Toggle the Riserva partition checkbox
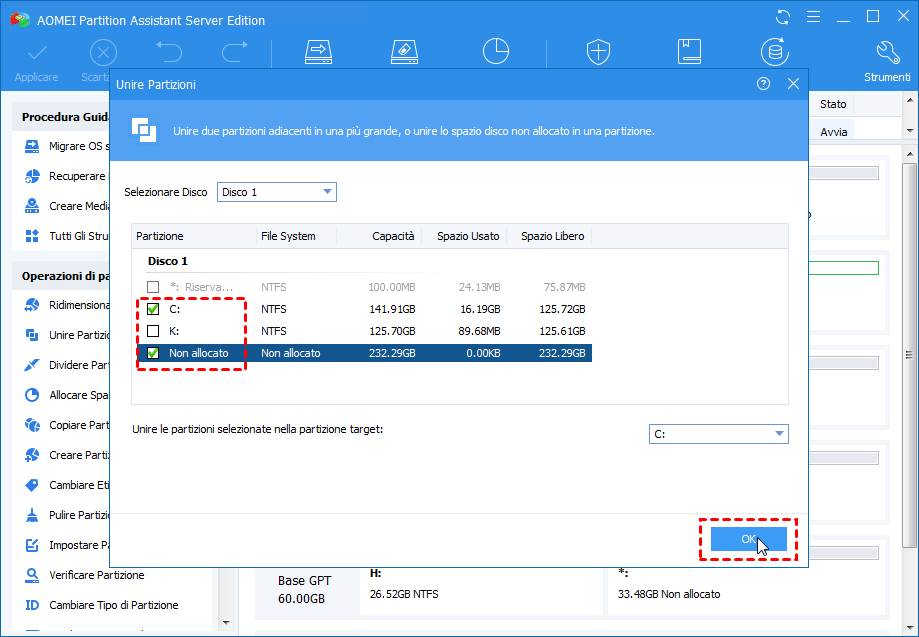 click(x=153, y=287)
